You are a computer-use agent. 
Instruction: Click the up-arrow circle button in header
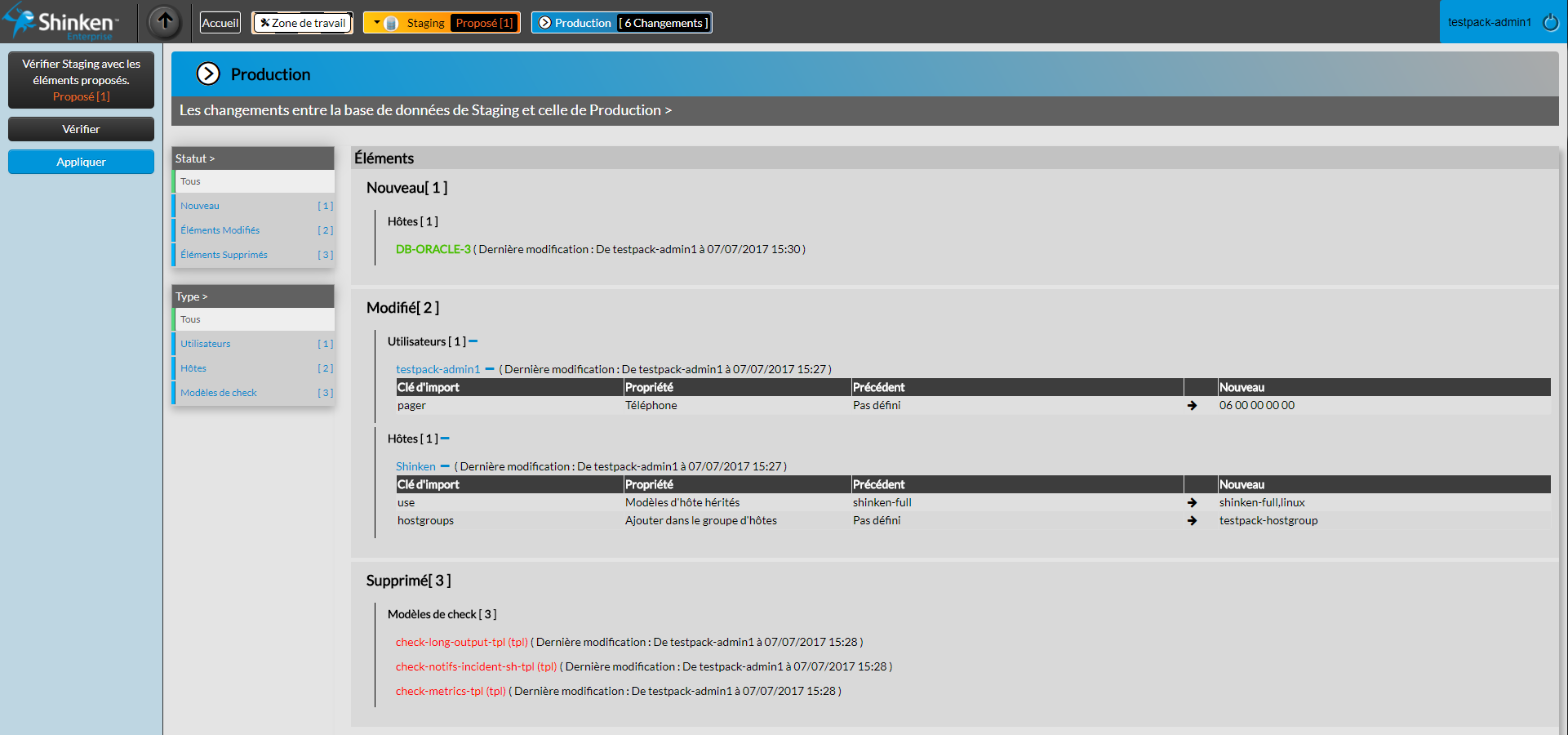165,22
